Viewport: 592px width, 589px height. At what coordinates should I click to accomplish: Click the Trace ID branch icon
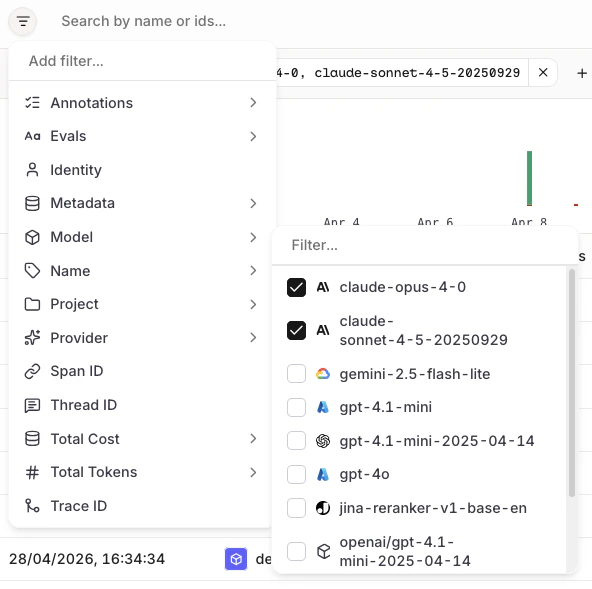pyautogui.click(x=32, y=506)
